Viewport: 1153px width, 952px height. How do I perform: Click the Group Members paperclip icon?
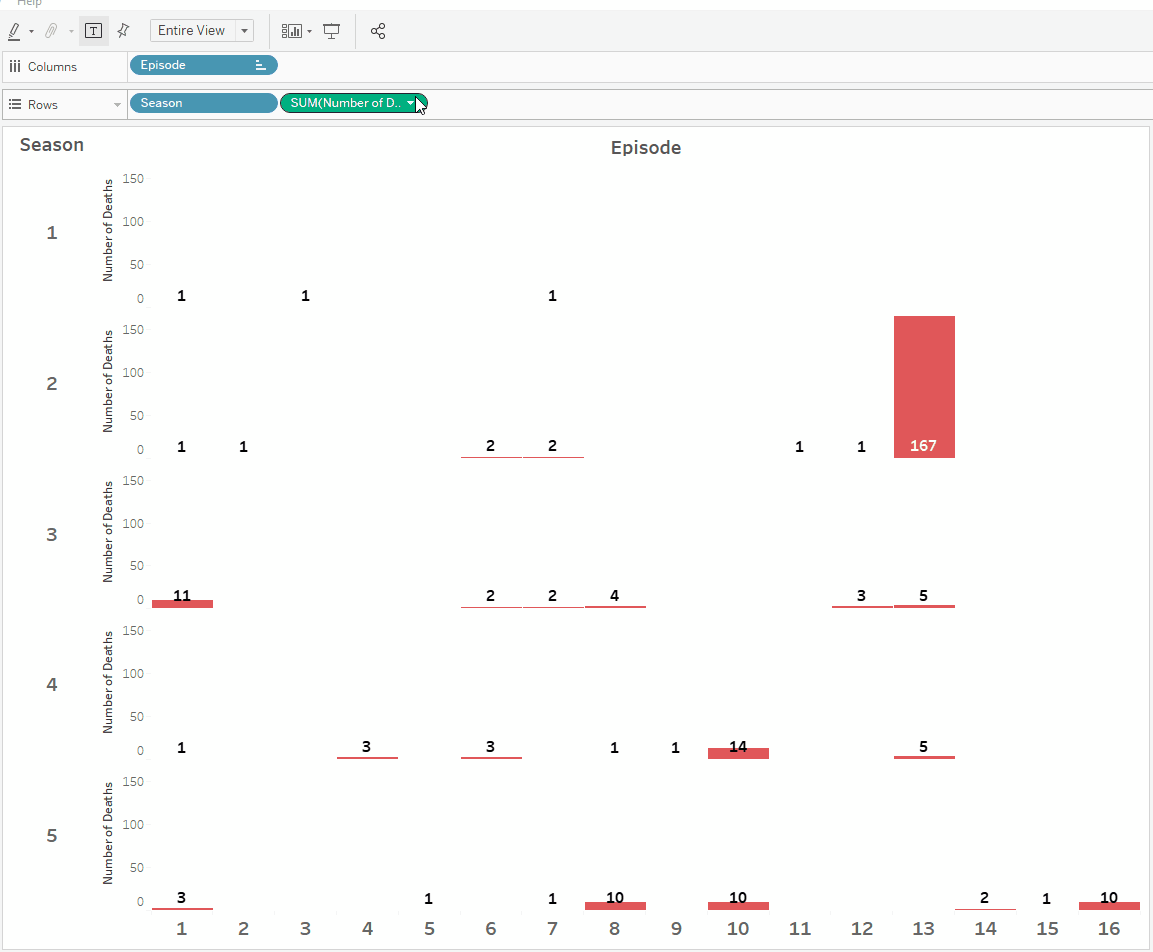pyautogui.click(x=51, y=31)
